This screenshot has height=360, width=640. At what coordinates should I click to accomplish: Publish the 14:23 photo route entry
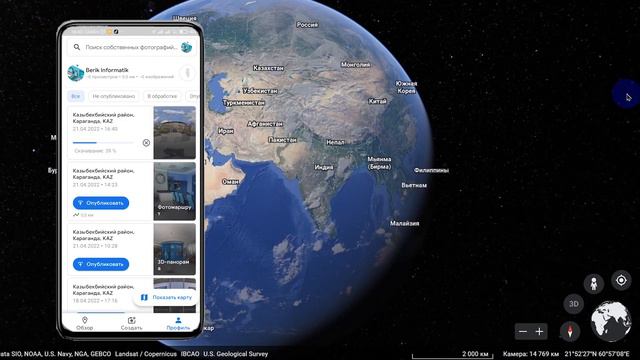point(101,203)
